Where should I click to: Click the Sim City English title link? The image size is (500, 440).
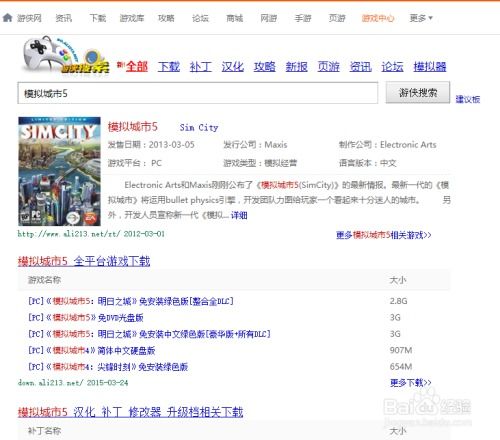199,127
